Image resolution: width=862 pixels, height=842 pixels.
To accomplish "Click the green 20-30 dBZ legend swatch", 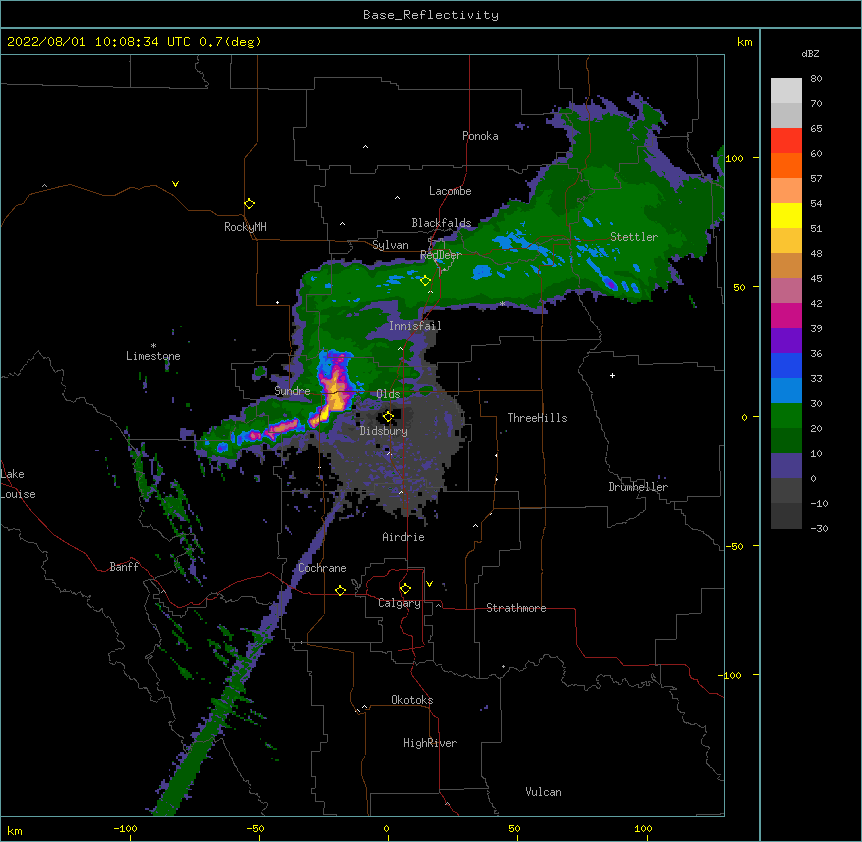I will coord(786,416).
